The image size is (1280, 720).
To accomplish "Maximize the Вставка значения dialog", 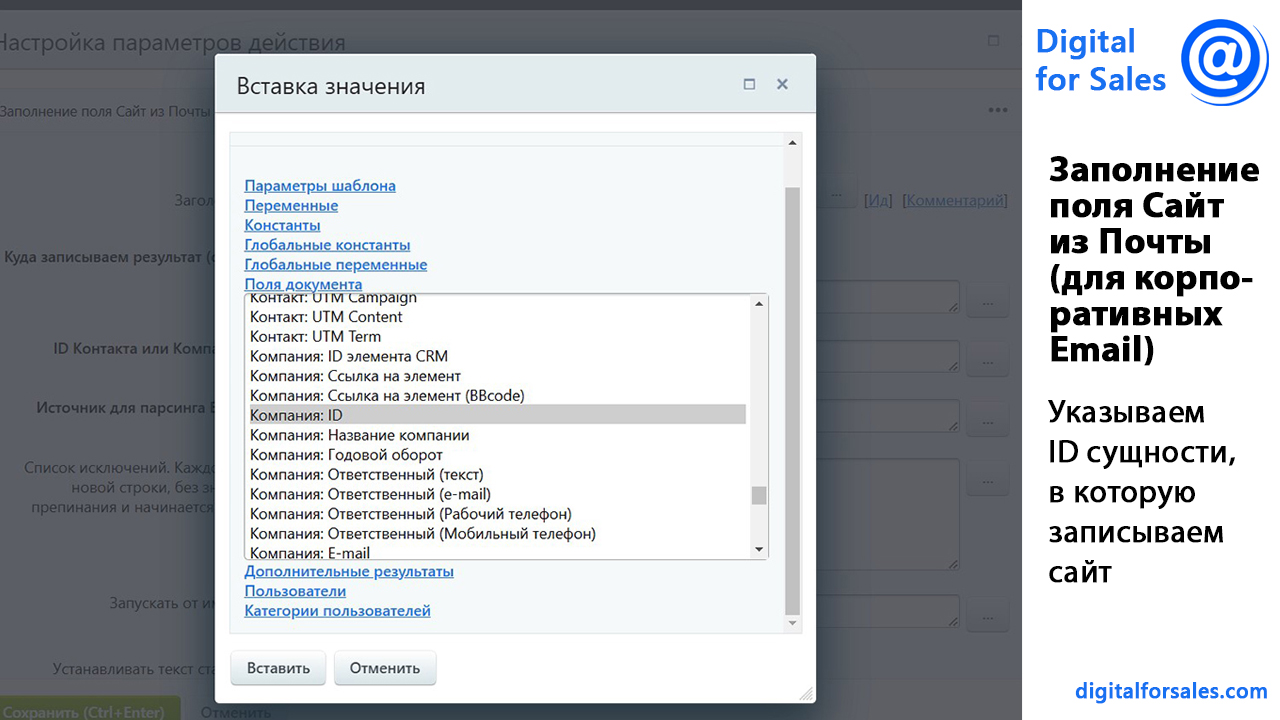I will point(749,85).
